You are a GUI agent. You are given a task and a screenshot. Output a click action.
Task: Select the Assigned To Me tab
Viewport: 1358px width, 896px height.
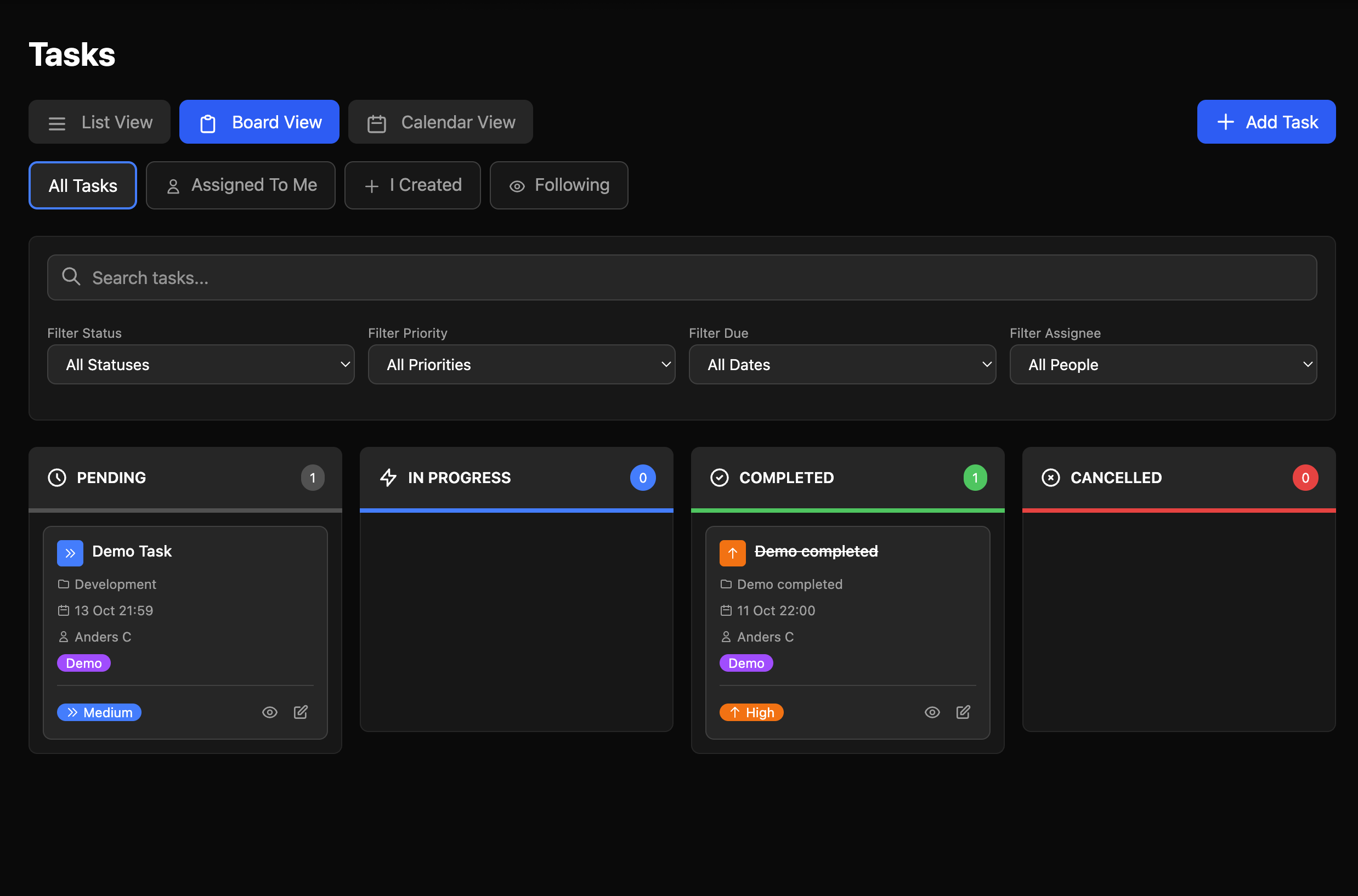pyautogui.click(x=240, y=185)
